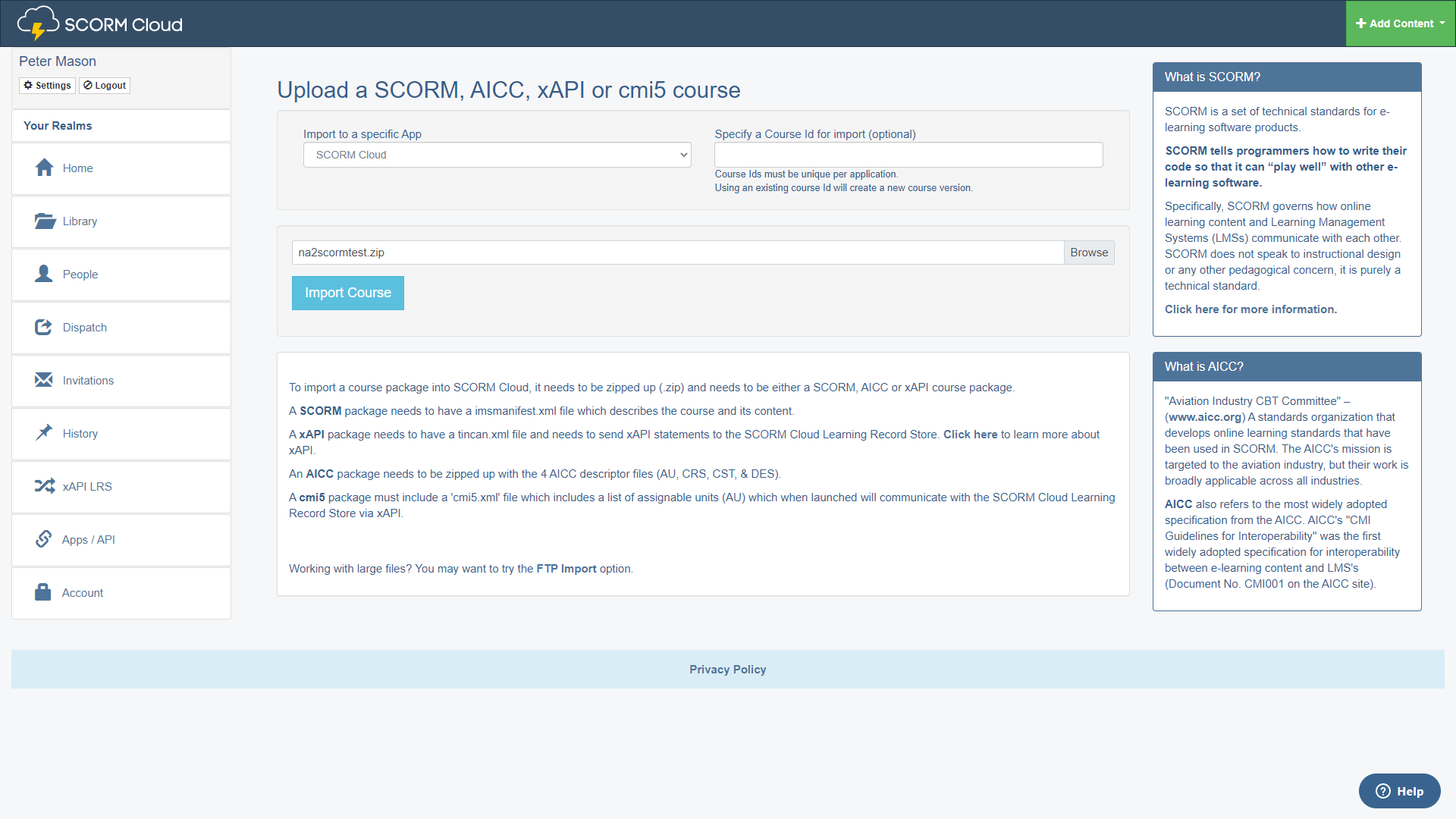Open the FTP Import link
The image size is (1456, 819).
pos(566,569)
